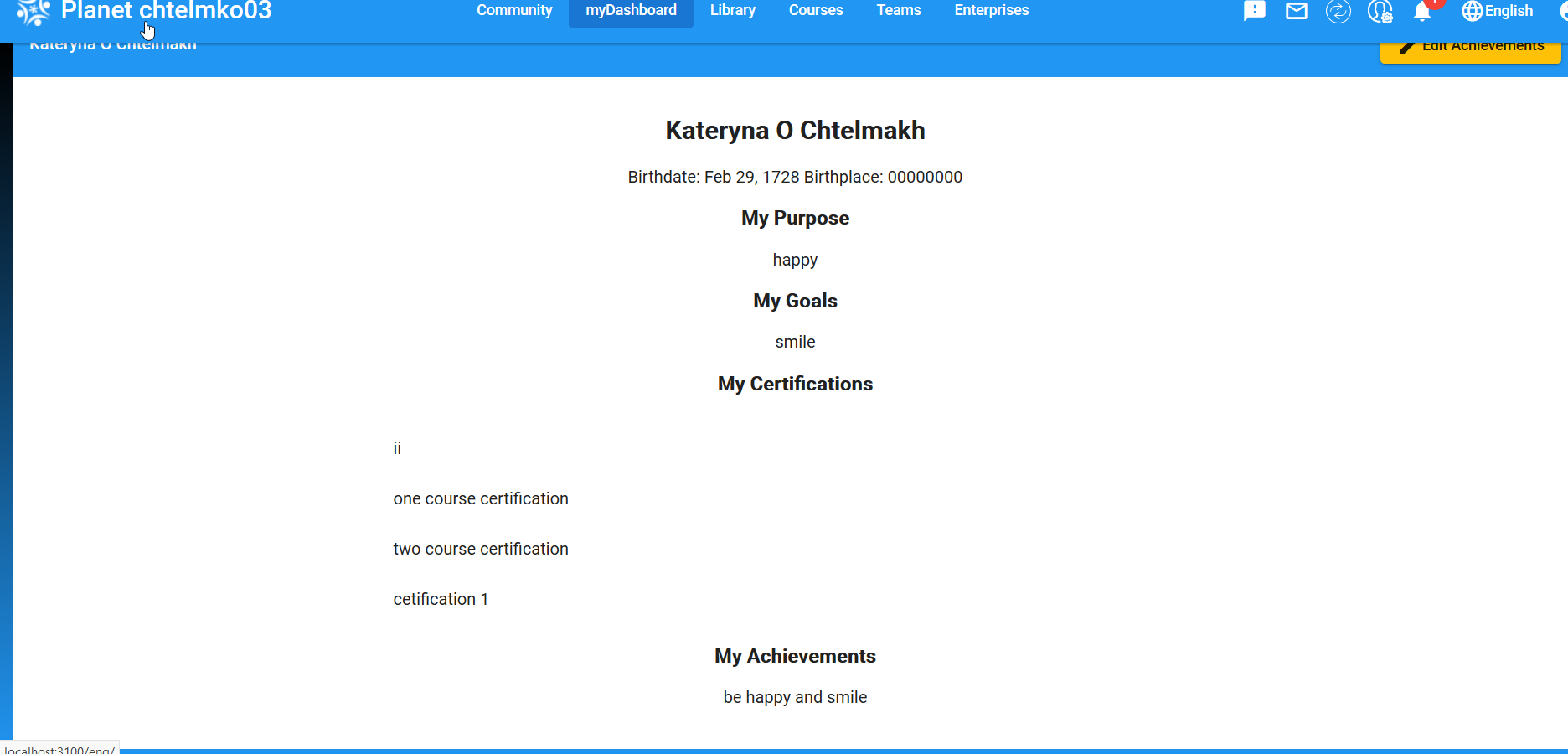Switch to the Teams tab
Image resolution: width=1568 pixels, height=754 pixels.
point(898,10)
